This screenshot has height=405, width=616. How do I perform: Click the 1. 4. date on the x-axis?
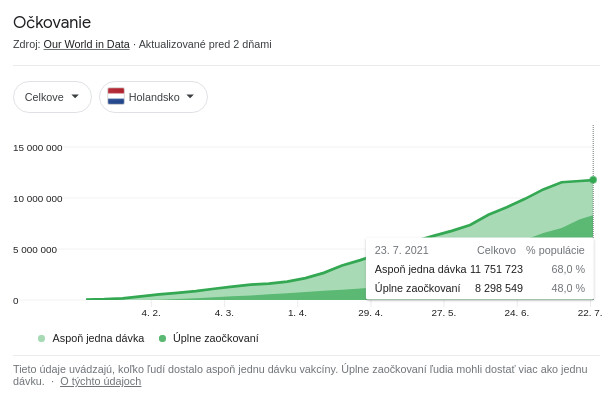pos(297,313)
